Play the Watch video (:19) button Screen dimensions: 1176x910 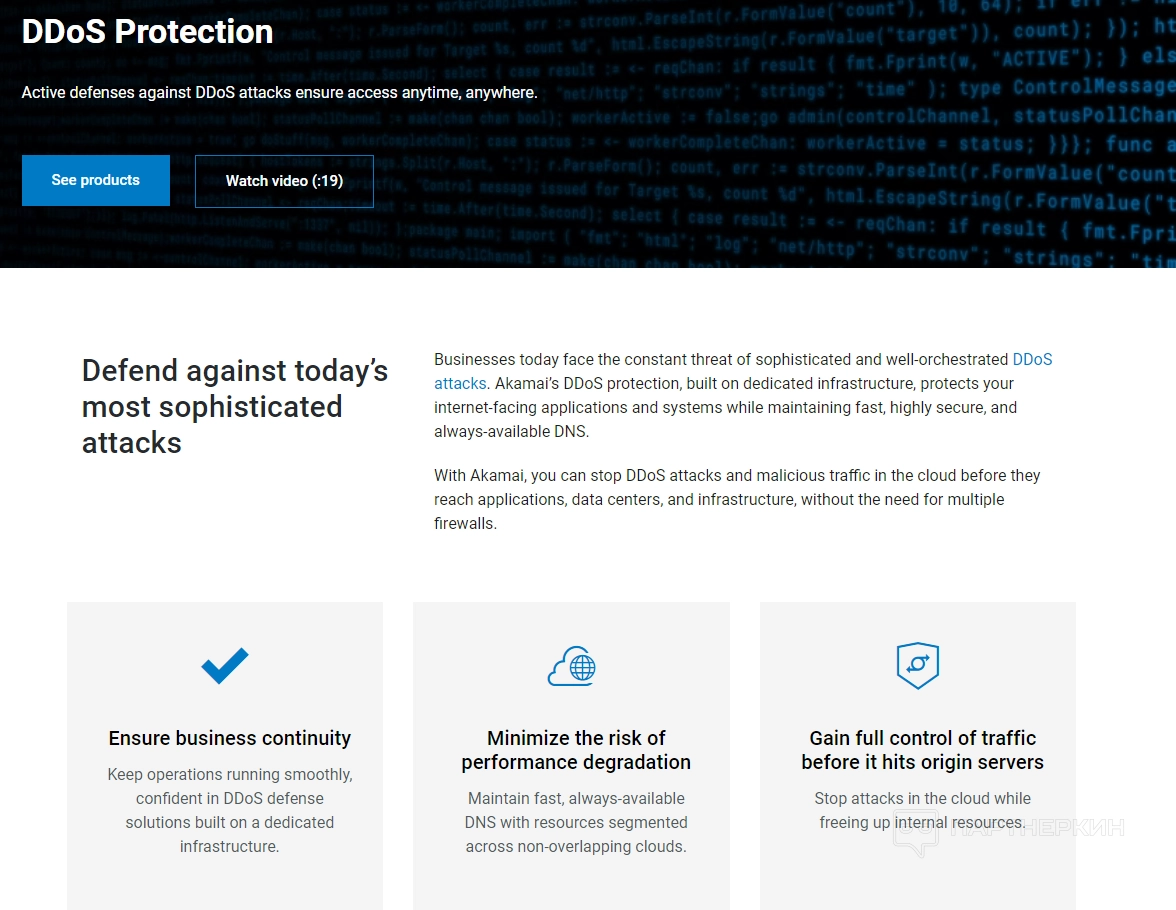tap(284, 181)
